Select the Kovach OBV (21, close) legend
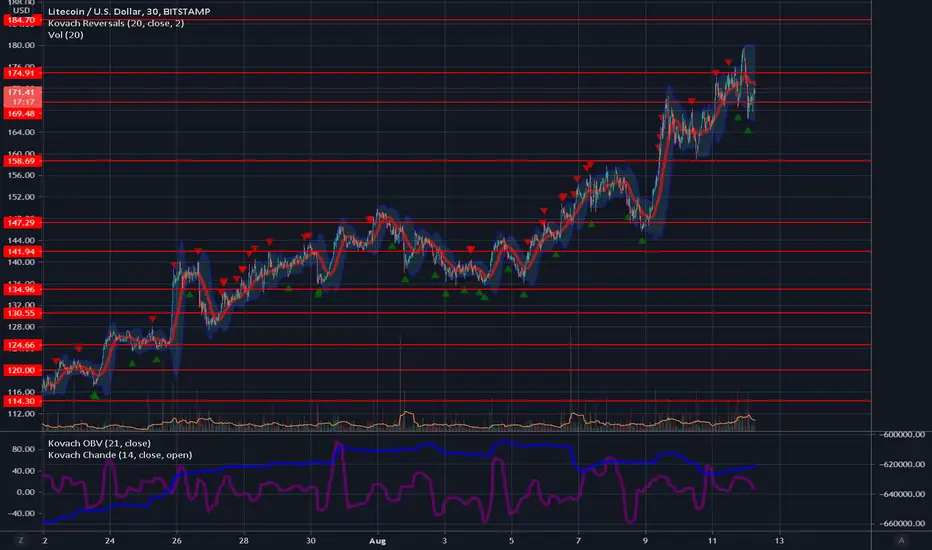This screenshot has width=932, height=550. pos(99,443)
